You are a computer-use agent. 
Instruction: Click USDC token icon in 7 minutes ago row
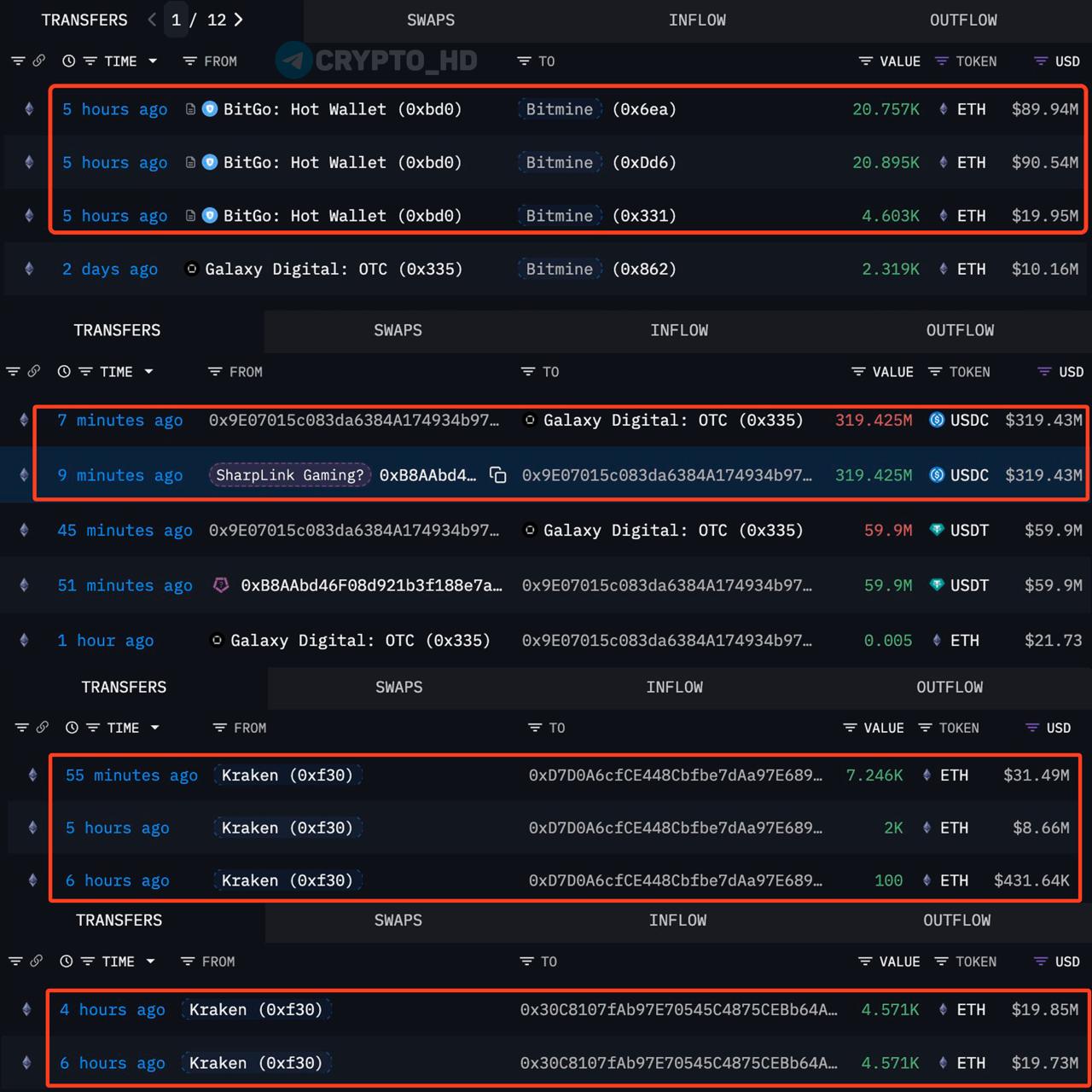pos(937,420)
